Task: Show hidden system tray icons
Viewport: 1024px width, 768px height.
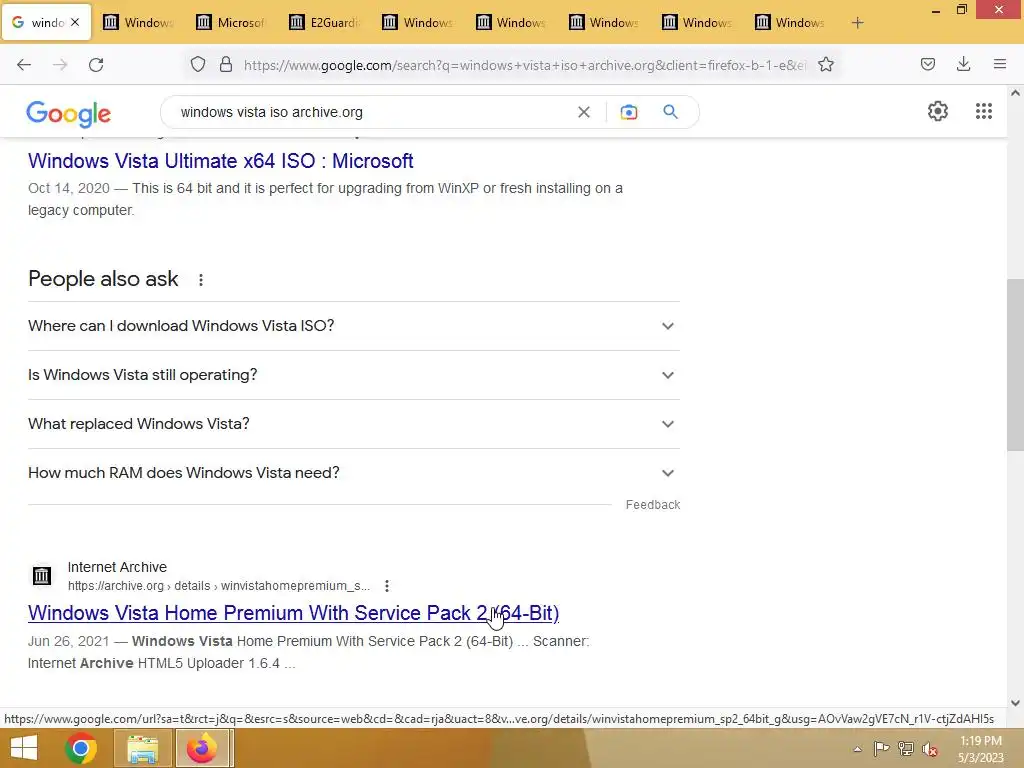Action: pyautogui.click(x=857, y=749)
